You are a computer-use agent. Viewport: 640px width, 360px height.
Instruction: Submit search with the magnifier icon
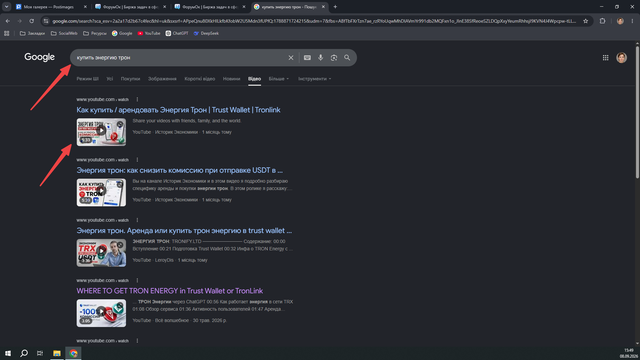(347, 58)
